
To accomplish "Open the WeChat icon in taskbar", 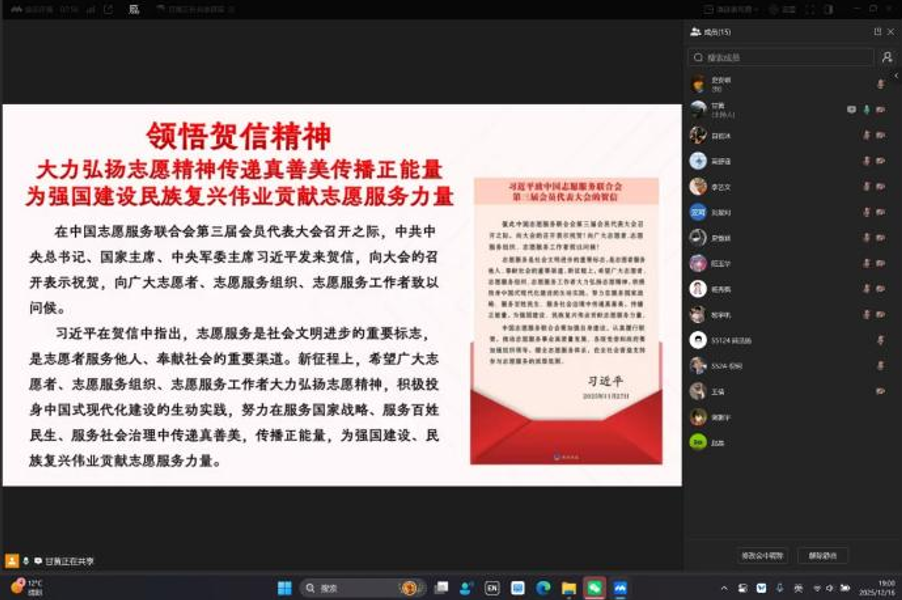I will tap(594, 588).
